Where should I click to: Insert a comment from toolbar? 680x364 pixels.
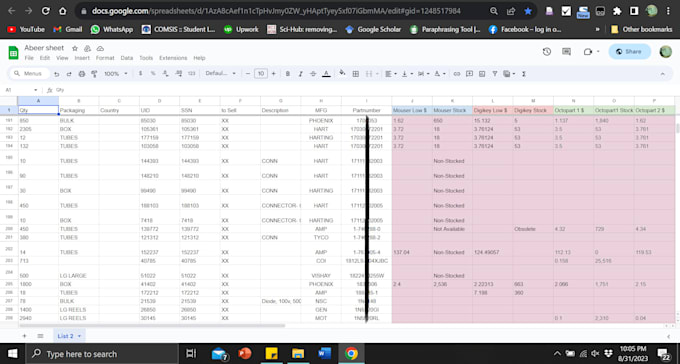click(469, 74)
